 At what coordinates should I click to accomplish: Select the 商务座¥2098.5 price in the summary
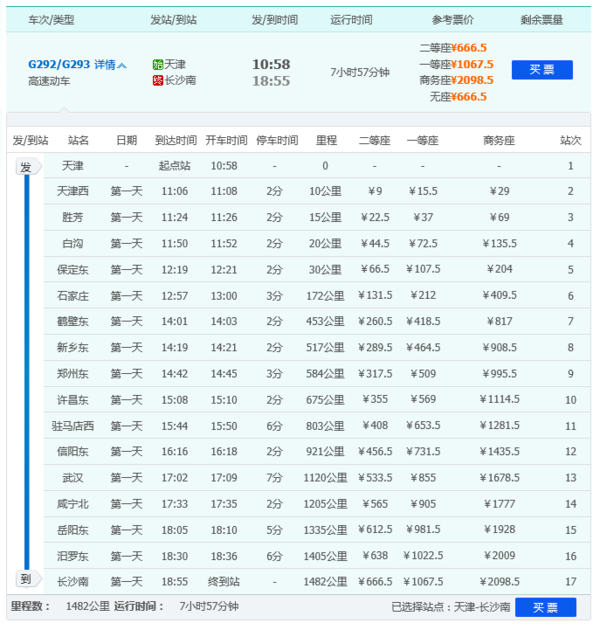pyautogui.click(x=456, y=80)
